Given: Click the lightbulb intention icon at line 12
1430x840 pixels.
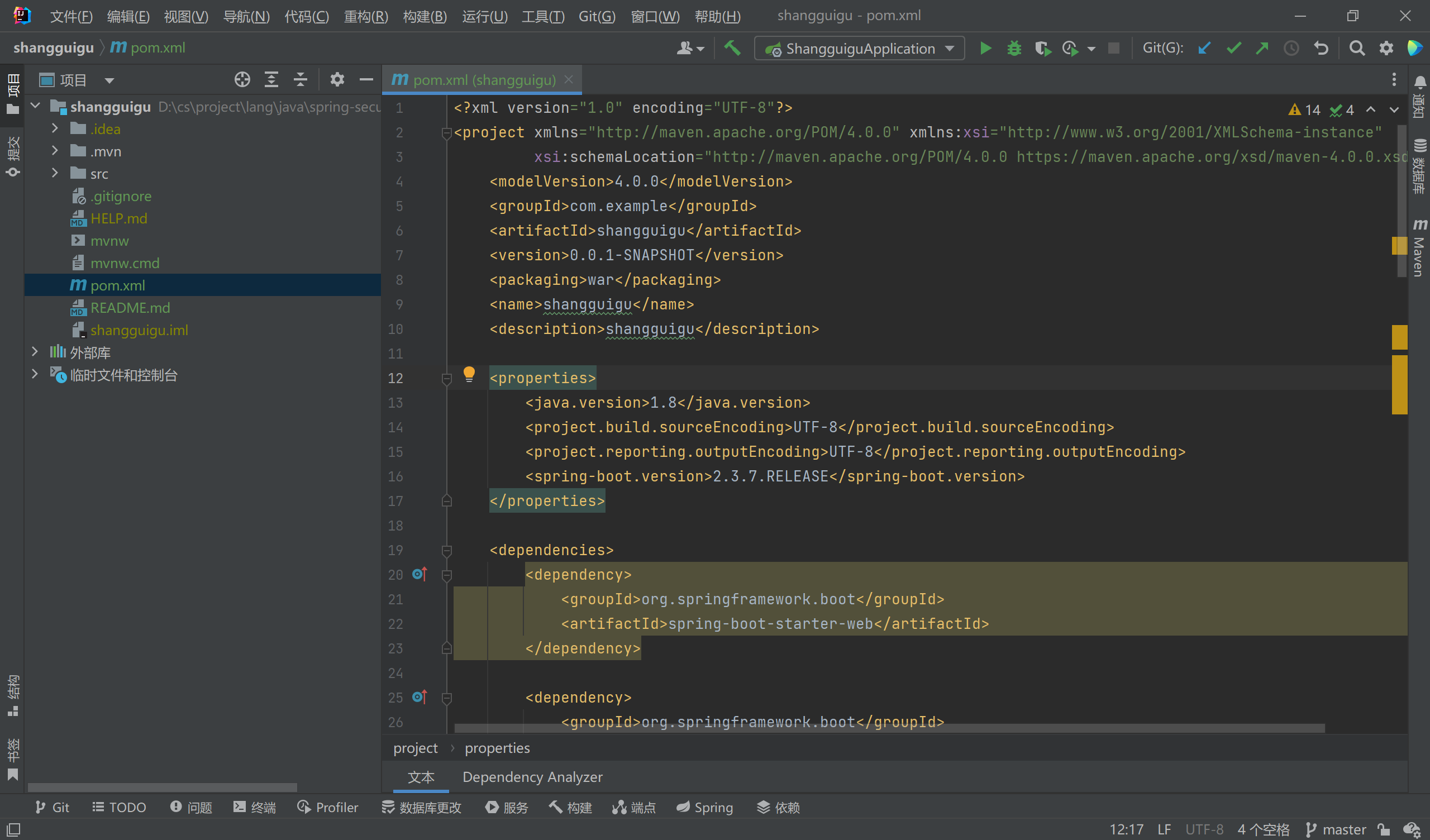Looking at the screenshot, I should coord(469,374).
